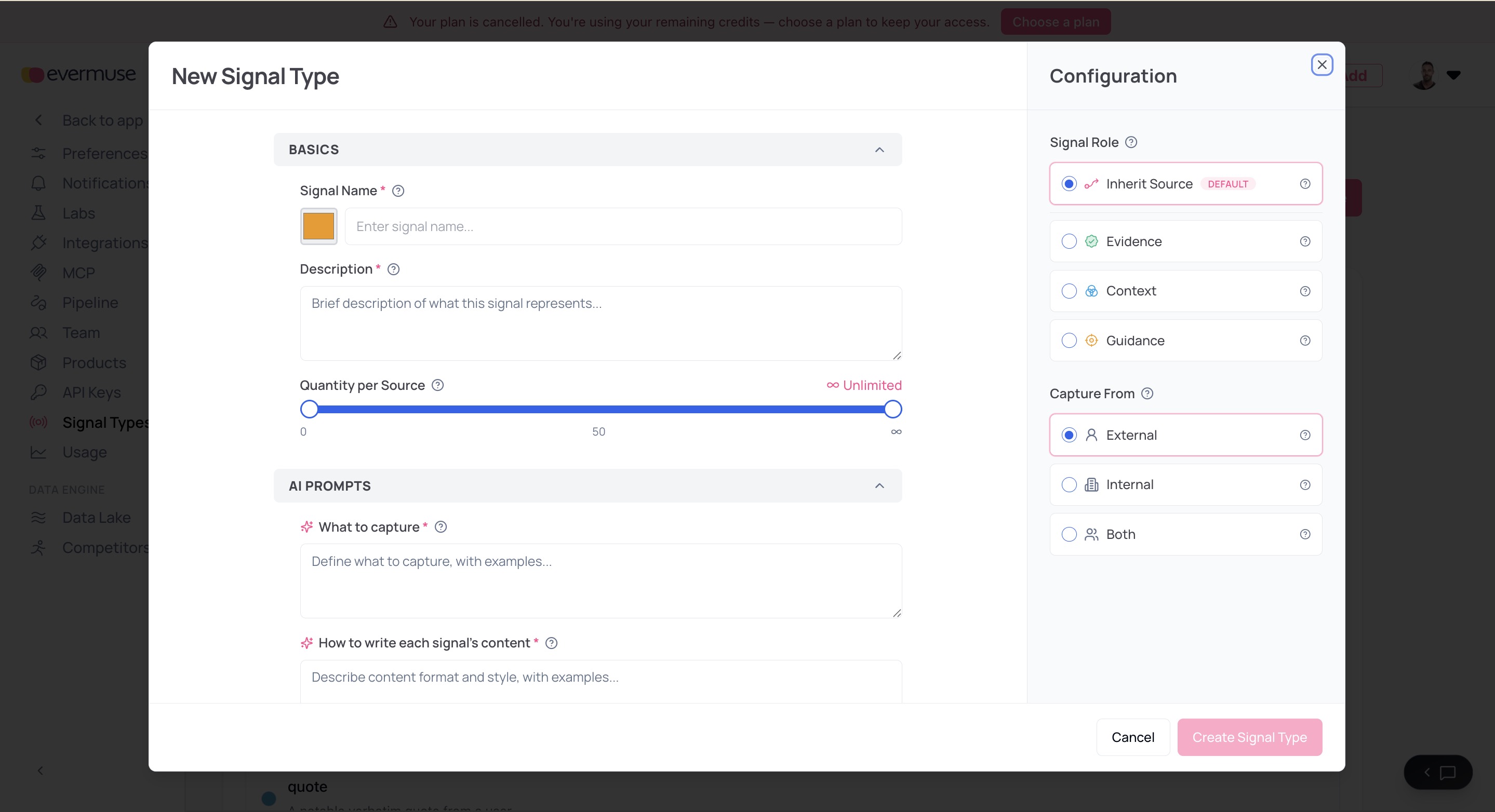
Task: Click the API Keys key icon
Action: (x=38, y=392)
